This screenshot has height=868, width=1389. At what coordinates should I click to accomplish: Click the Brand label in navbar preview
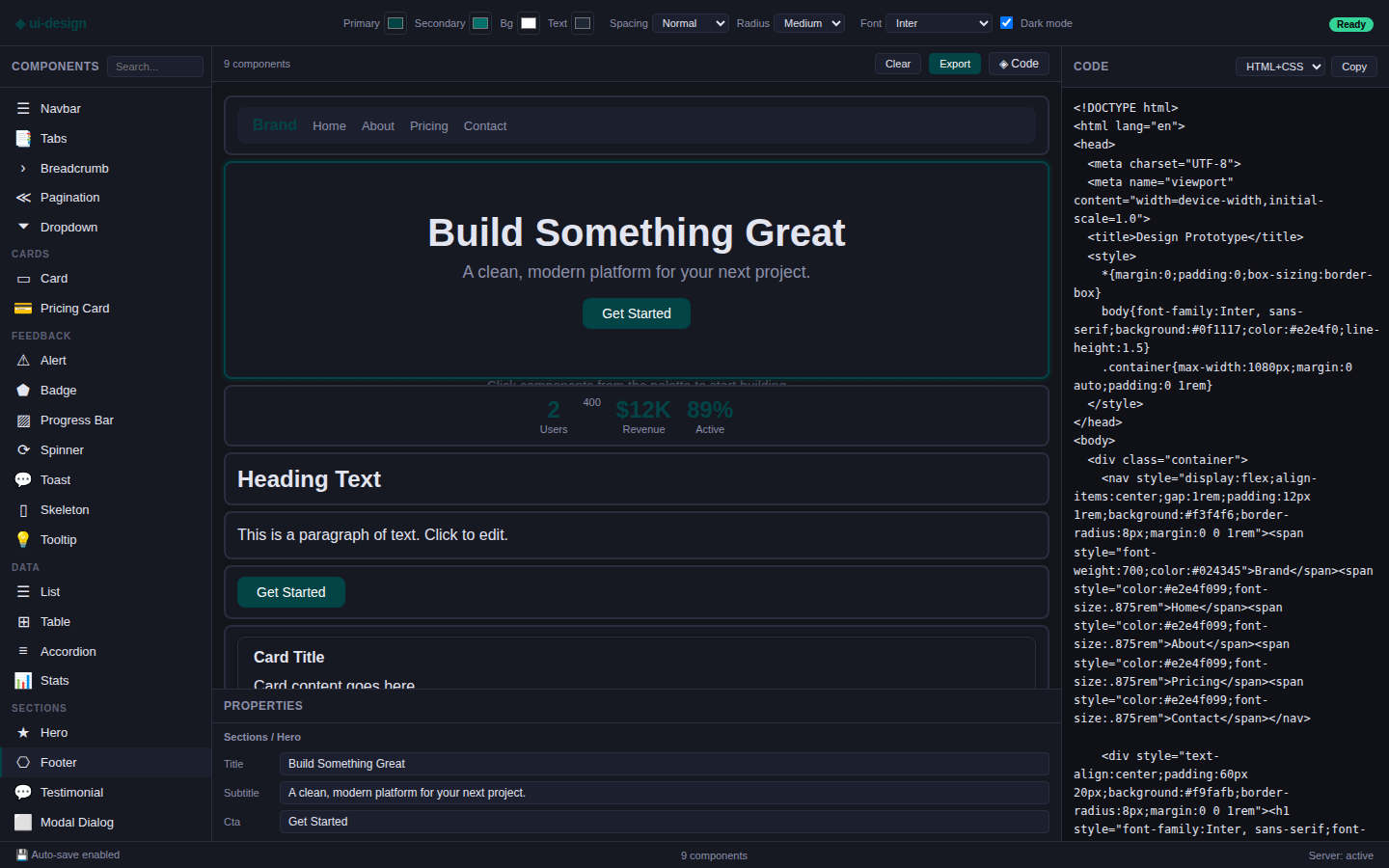click(275, 125)
